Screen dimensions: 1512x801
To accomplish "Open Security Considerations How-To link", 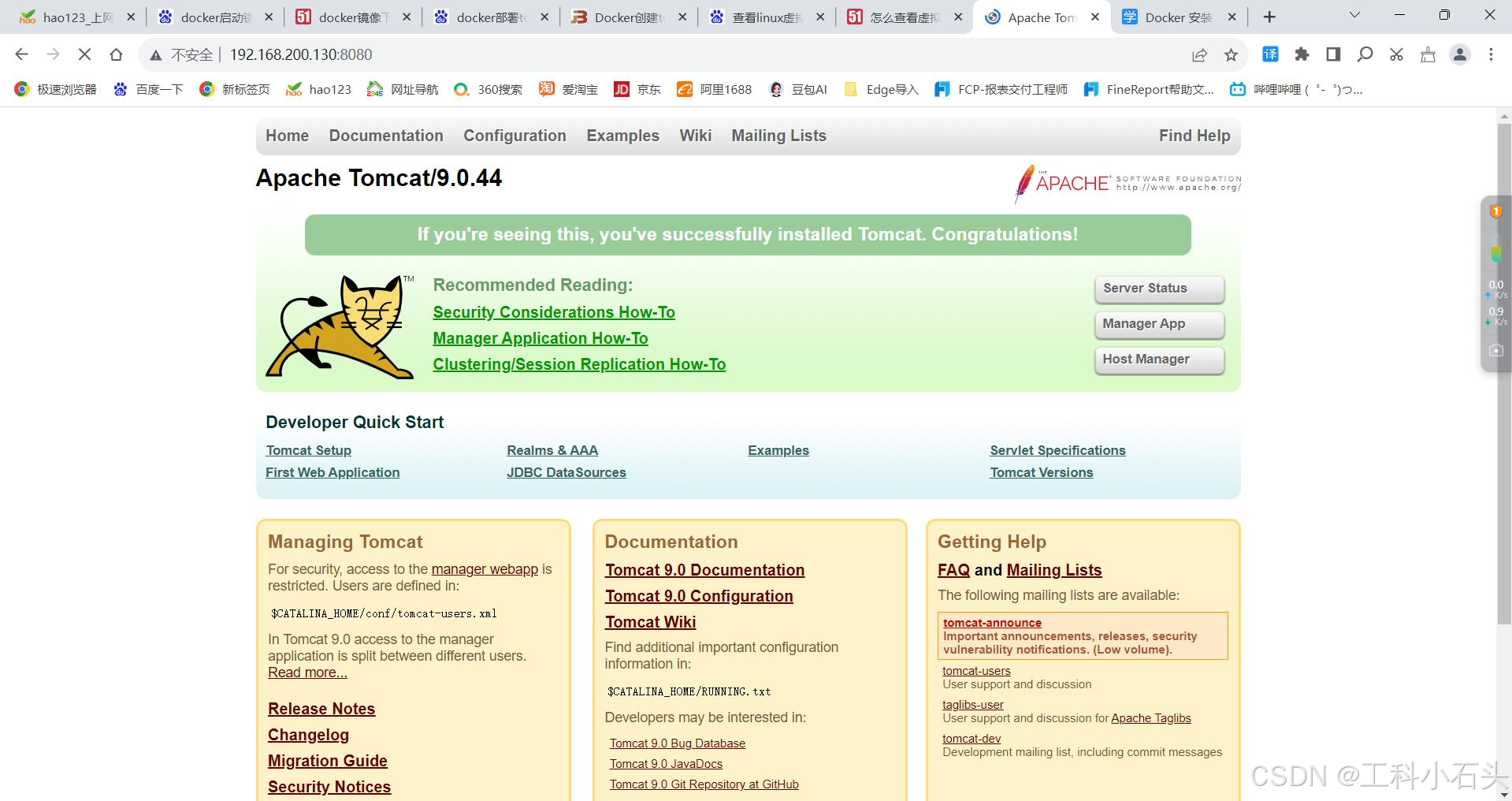I will click(554, 312).
